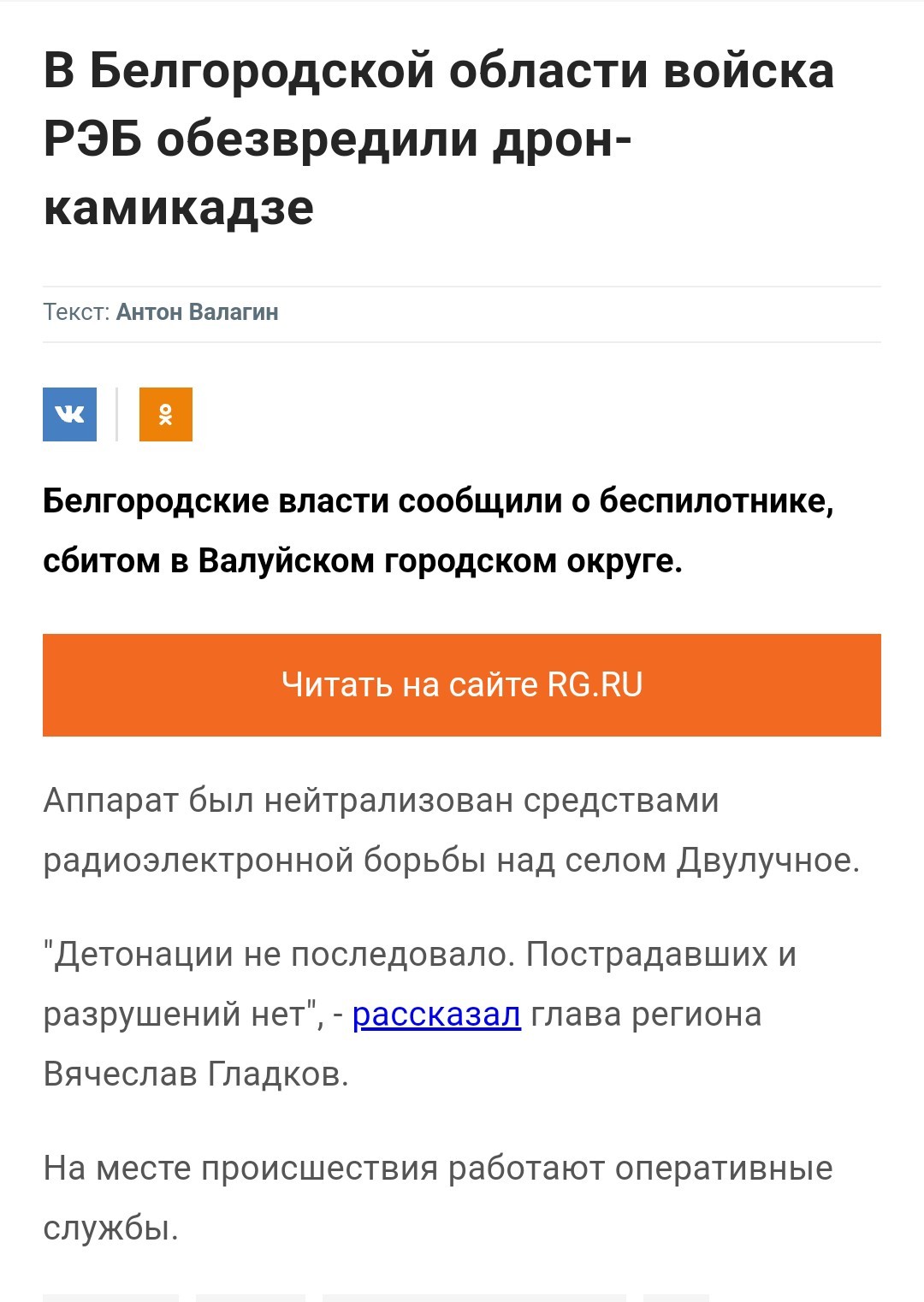Select the widest gray tag chip
Viewport: 924px width, 1302px height.
(x=474, y=1298)
